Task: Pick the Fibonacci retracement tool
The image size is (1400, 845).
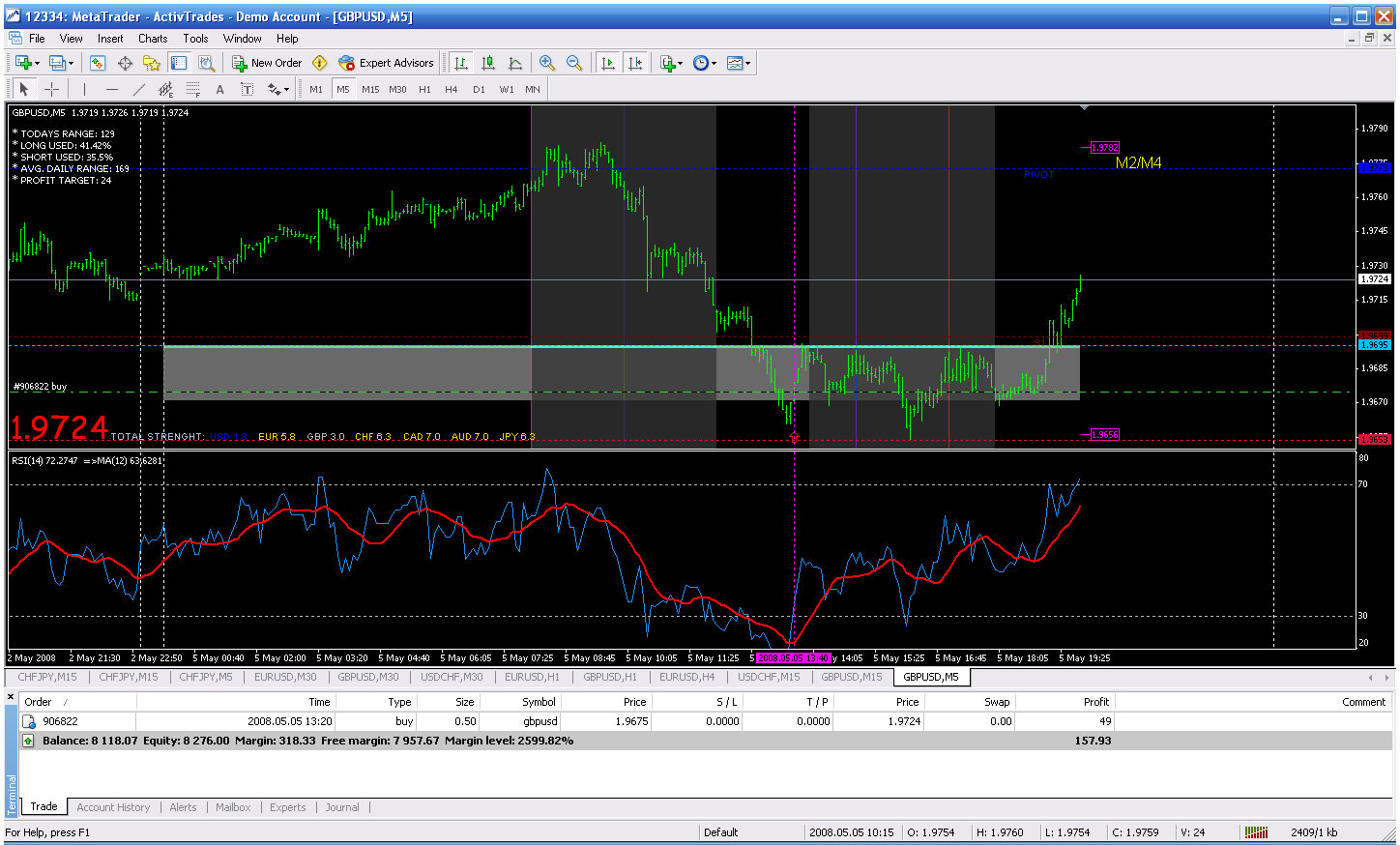Action: tap(192, 89)
